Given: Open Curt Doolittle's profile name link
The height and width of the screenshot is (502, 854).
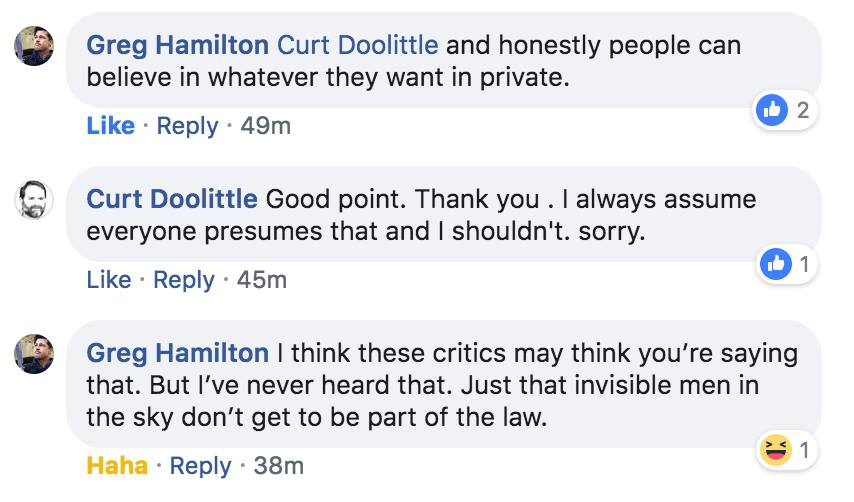Looking at the screenshot, I should tap(172, 198).
